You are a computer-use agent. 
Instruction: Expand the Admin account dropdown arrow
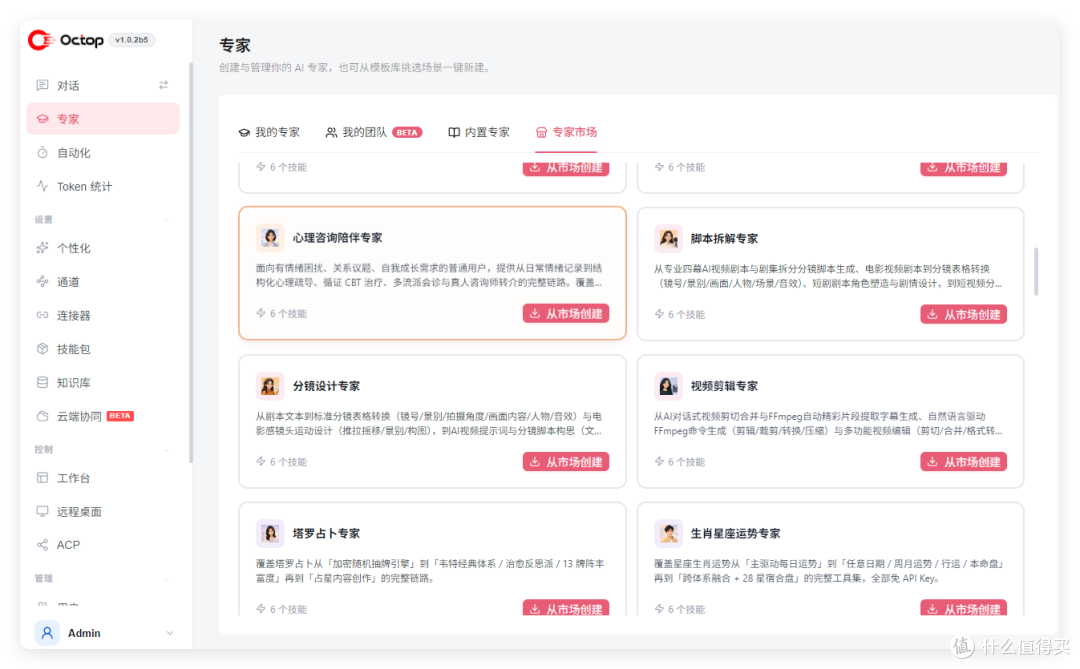169,633
